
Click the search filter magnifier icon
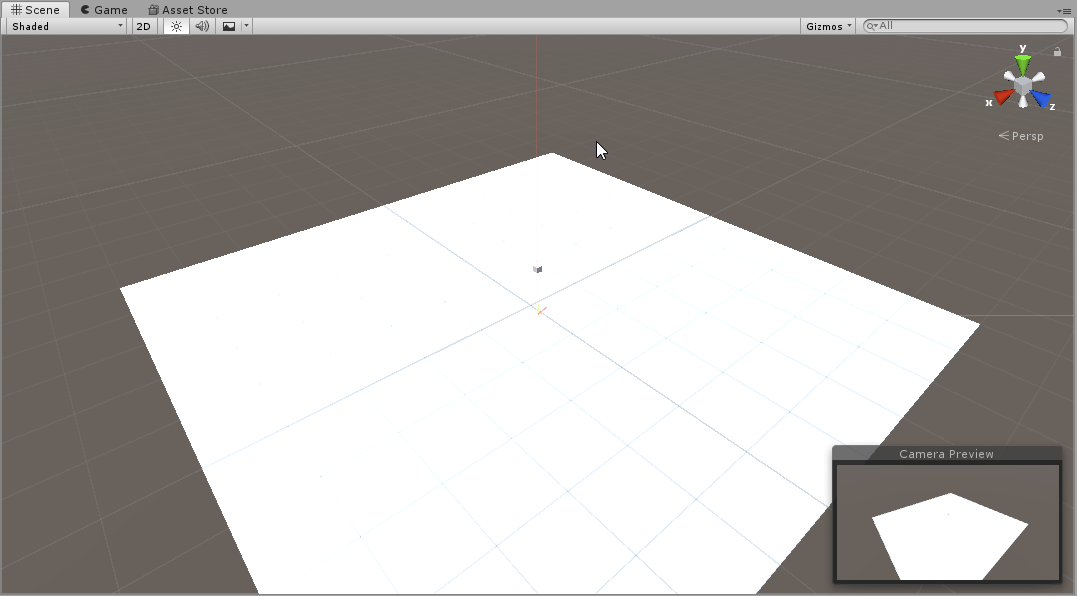click(x=872, y=25)
